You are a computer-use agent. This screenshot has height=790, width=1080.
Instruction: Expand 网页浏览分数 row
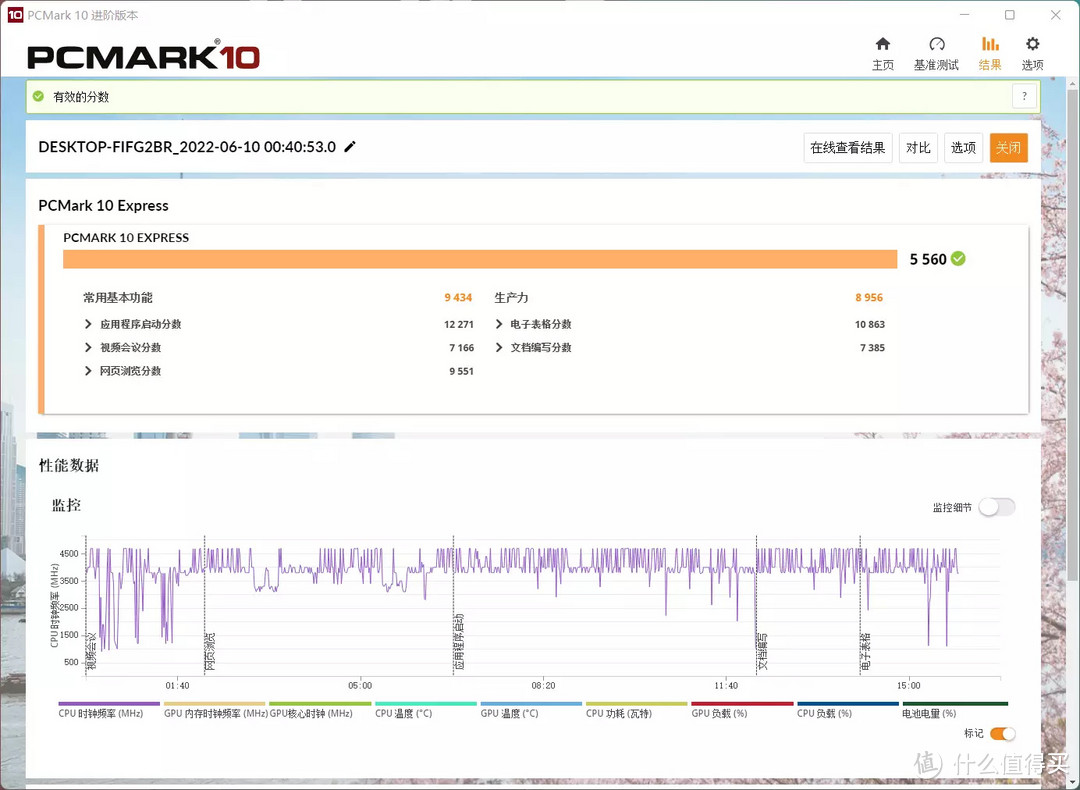(x=87, y=371)
